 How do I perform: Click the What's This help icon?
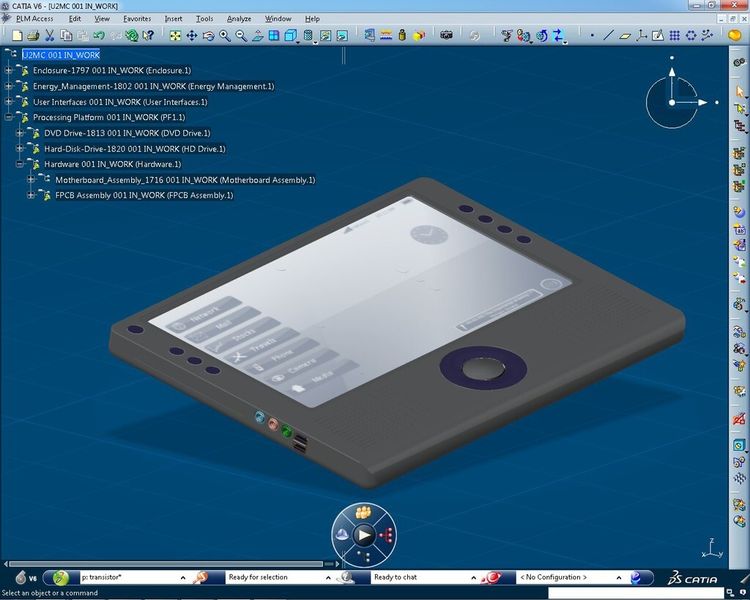point(148,35)
